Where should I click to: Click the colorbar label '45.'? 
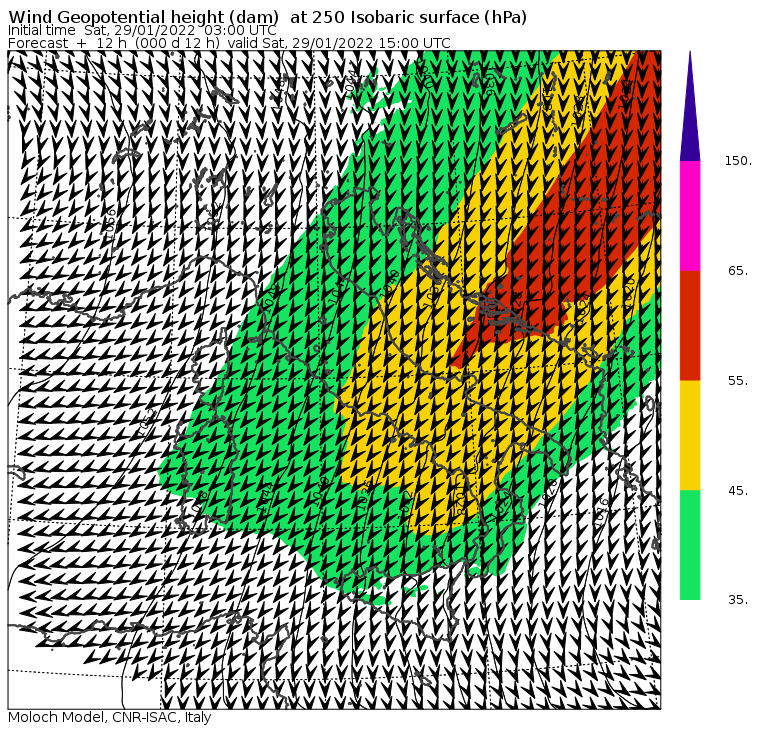click(x=739, y=491)
